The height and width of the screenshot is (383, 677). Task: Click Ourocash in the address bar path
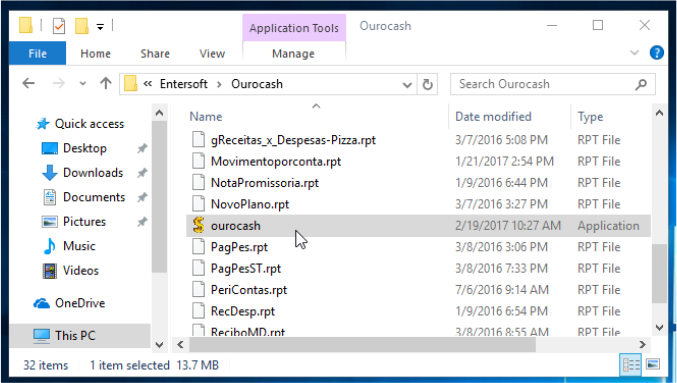(x=257, y=84)
